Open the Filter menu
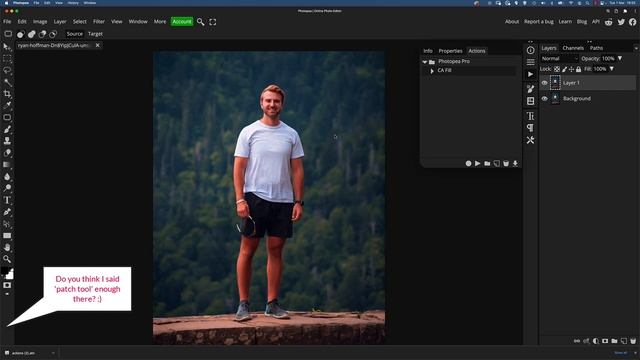 pos(99,22)
